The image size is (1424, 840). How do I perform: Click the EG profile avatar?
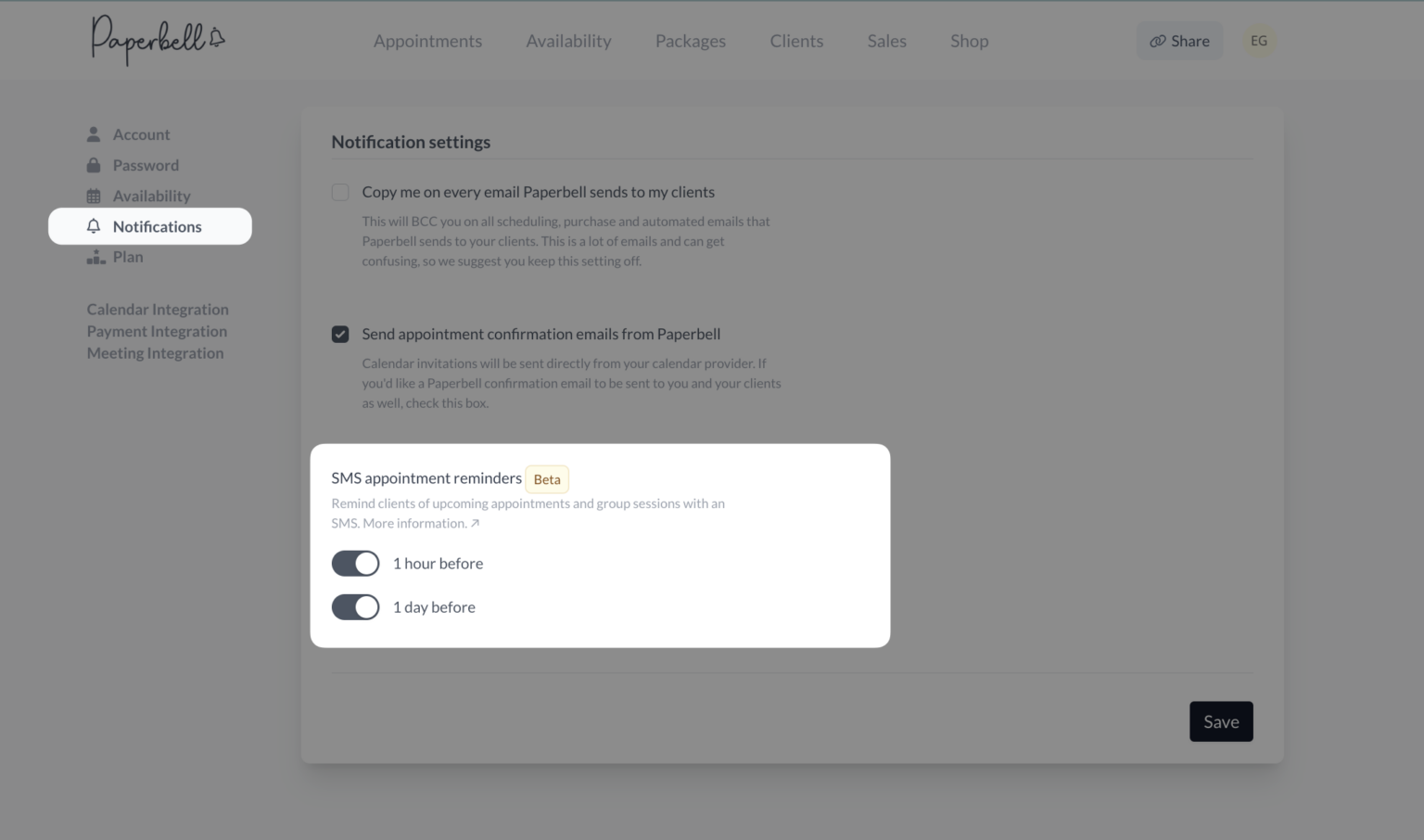(x=1259, y=40)
